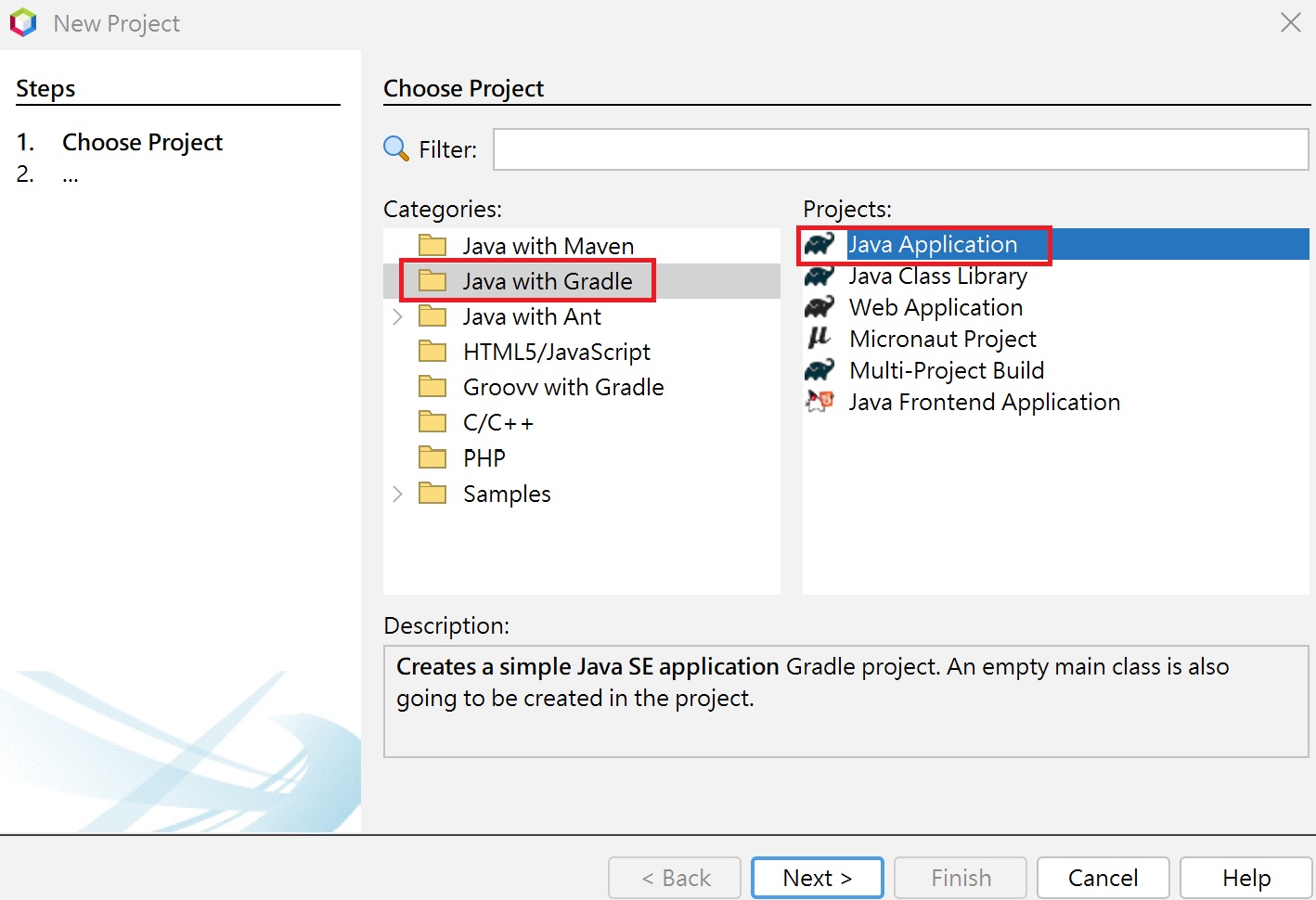Open the Help button

pyautogui.click(x=1246, y=878)
